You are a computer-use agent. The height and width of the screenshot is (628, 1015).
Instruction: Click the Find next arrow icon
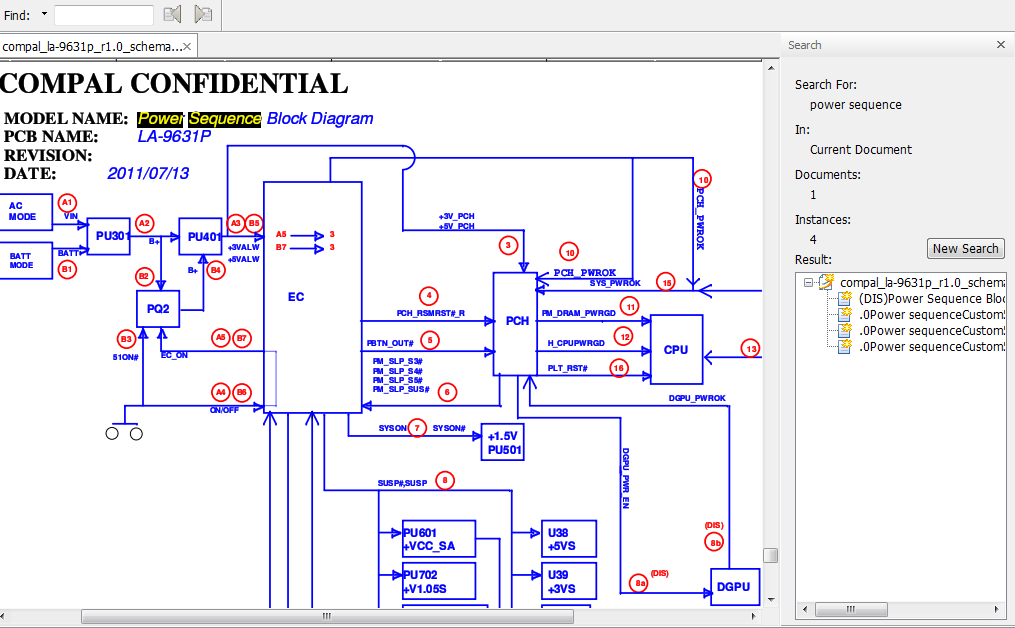click(x=203, y=14)
